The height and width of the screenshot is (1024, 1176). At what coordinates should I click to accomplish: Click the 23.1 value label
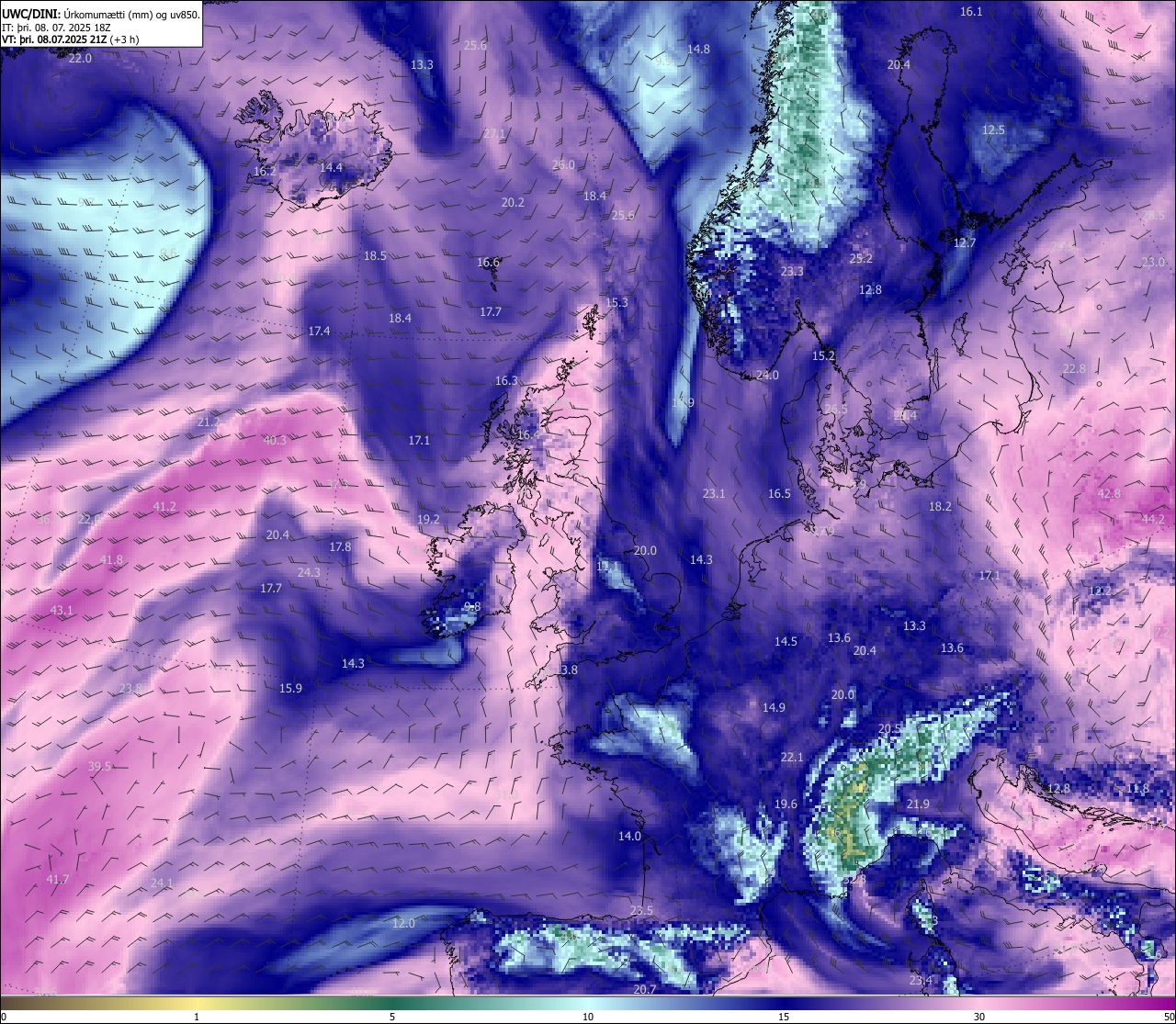(714, 494)
